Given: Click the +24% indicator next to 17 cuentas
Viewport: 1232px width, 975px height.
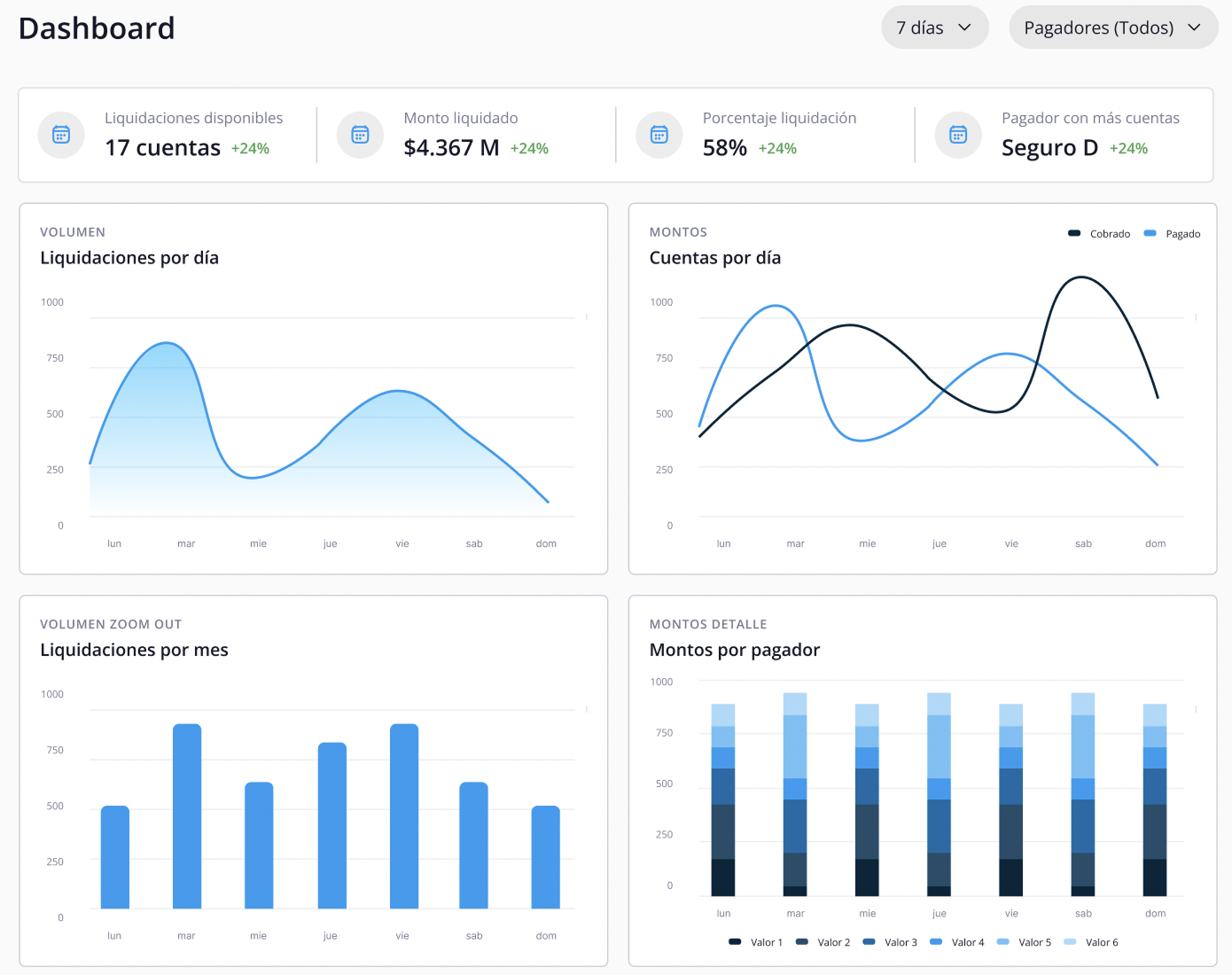Looking at the screenshot, I should click(x=250, y=148).
